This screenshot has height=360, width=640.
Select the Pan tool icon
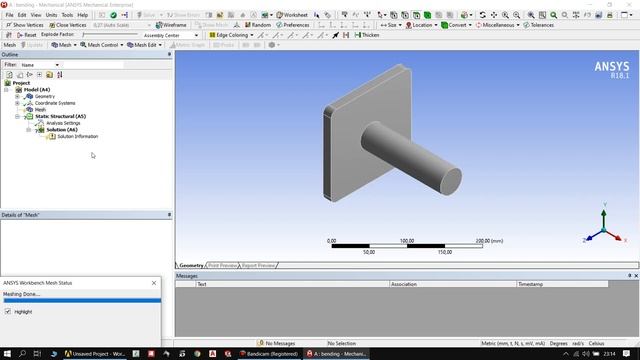tap(494, 15)
